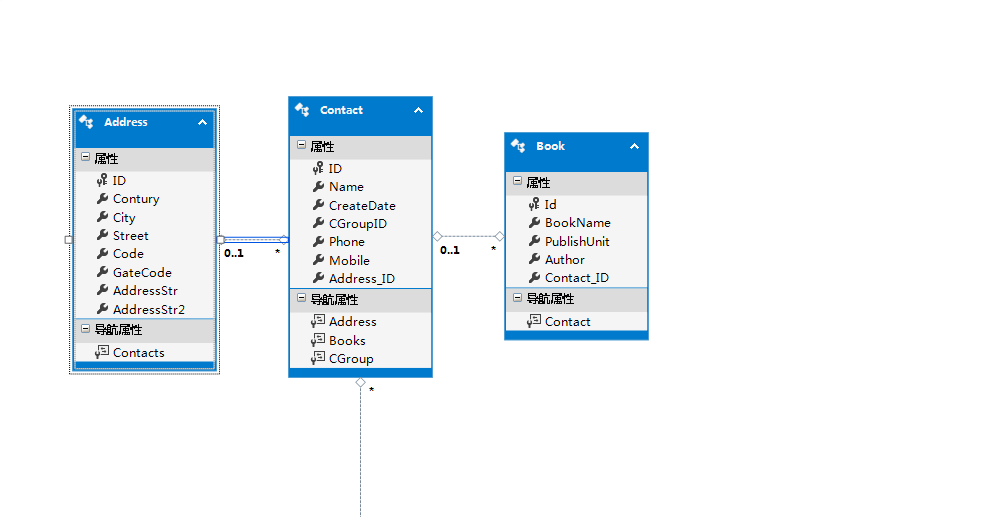Select the Contact_ID property
This screenshot has width=1003, height=517.
coord(576,278)
